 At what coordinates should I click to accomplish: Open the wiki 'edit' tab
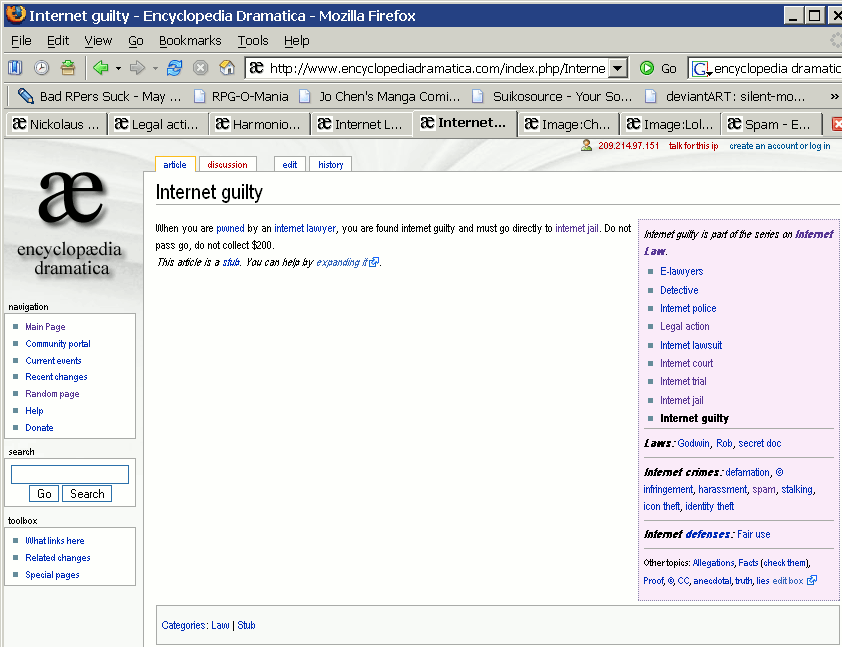coord(289,165)
